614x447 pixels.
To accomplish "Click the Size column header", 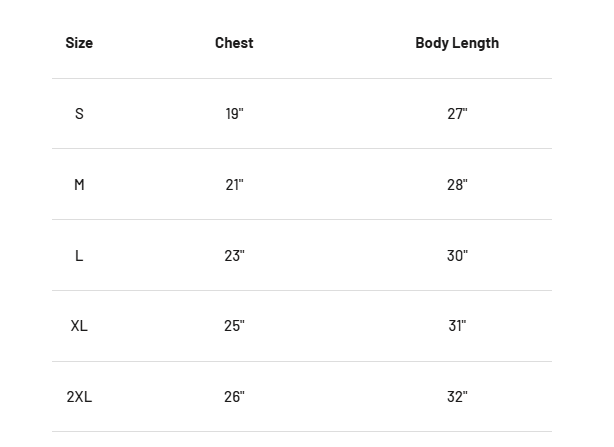I will pos(79,43).
